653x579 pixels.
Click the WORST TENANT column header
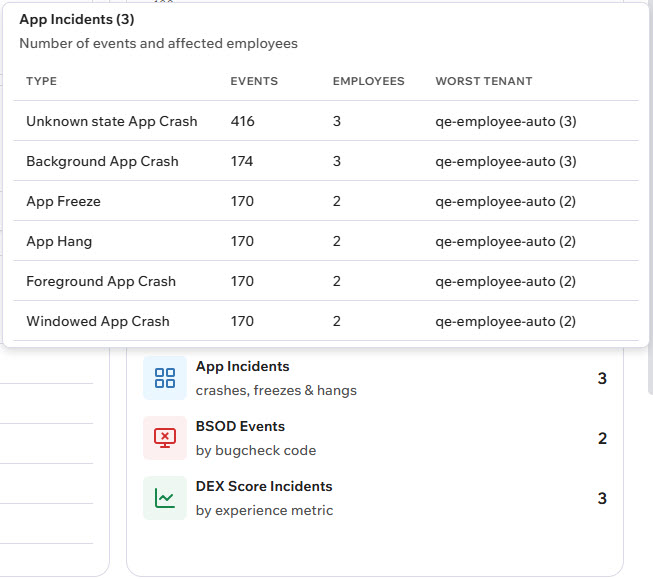point(484,81)
